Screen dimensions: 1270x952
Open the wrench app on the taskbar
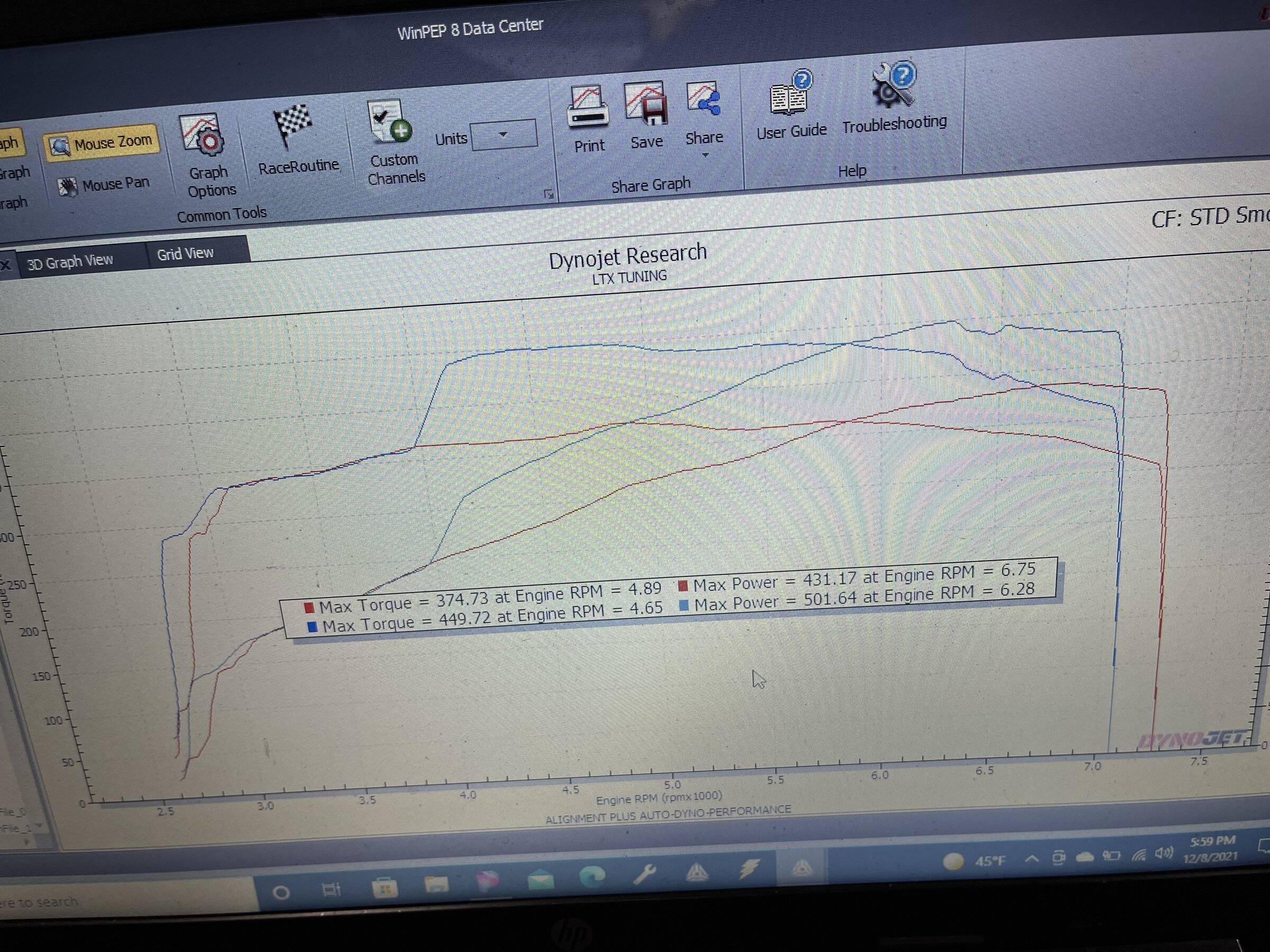pyautogui.click(x=645, y=873)
